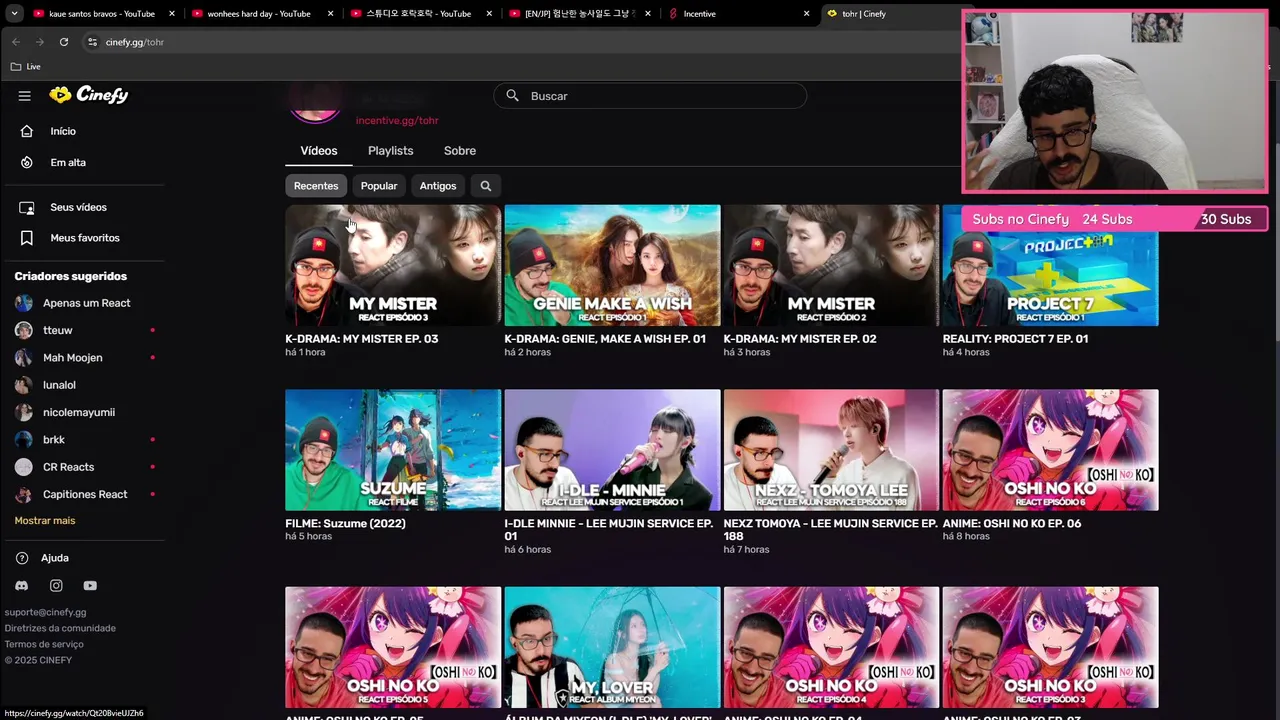Close the Incentive browser tab
1280x720 pixels.
point(807,14)
